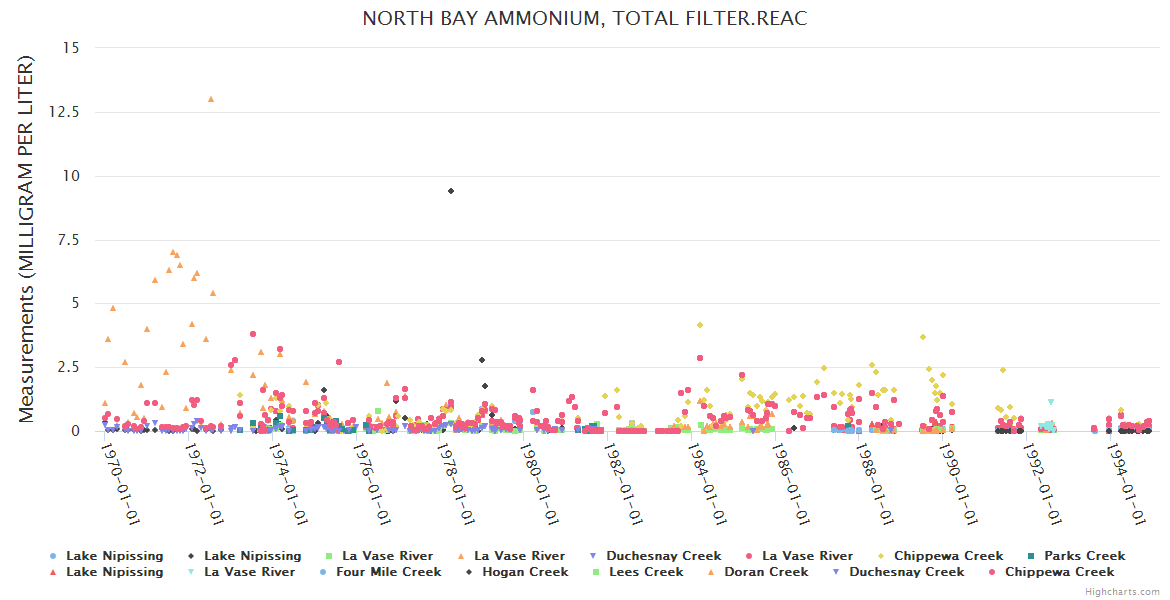1170x600 pixels.
Task: Hide La Vase River orange triangle series
Action: 519,556
